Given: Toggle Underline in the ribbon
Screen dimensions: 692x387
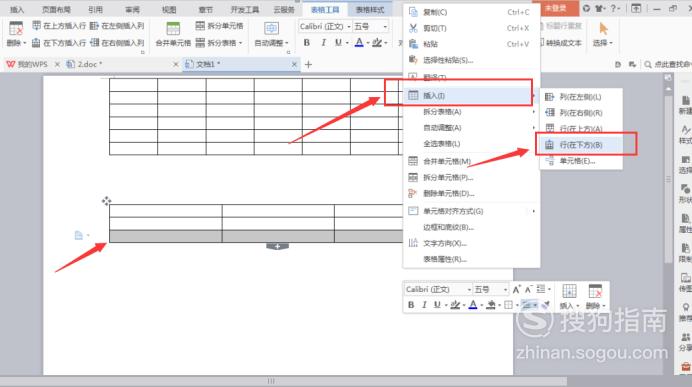Looking at the screenshot, I should click(x=338, y=43).
